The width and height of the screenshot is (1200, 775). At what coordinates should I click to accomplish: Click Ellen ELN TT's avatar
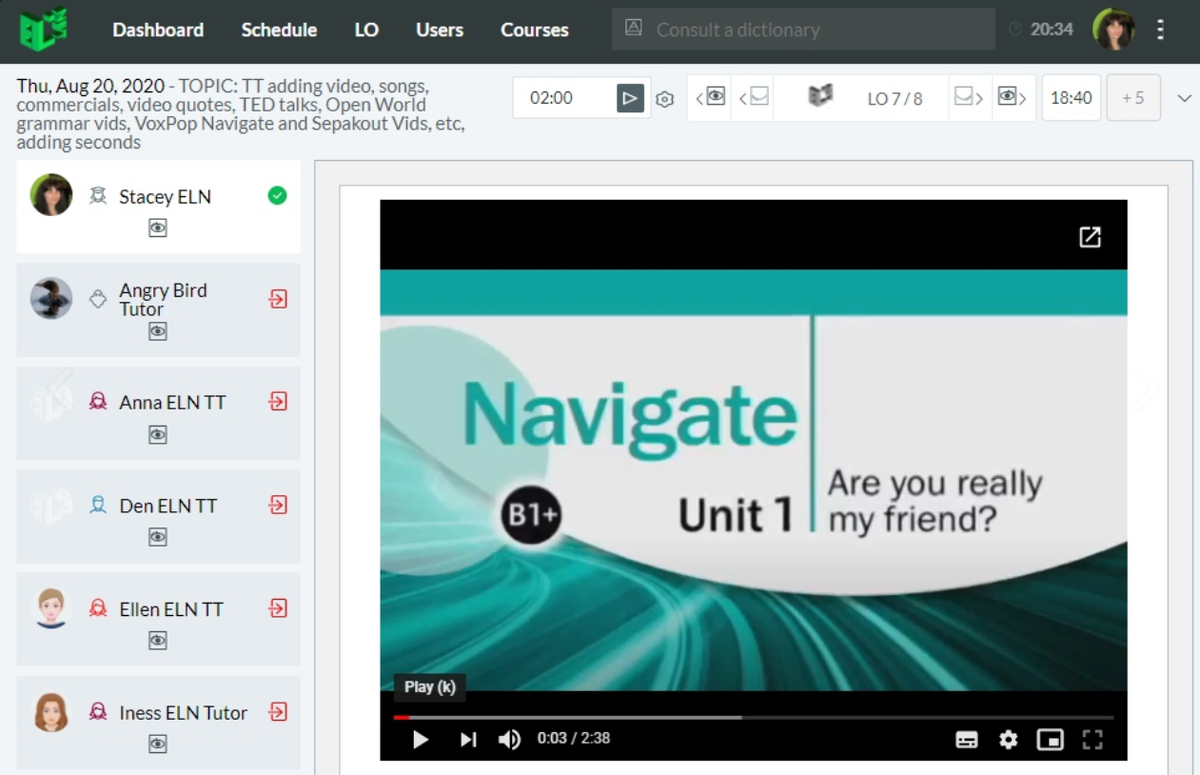pos(51,608)
